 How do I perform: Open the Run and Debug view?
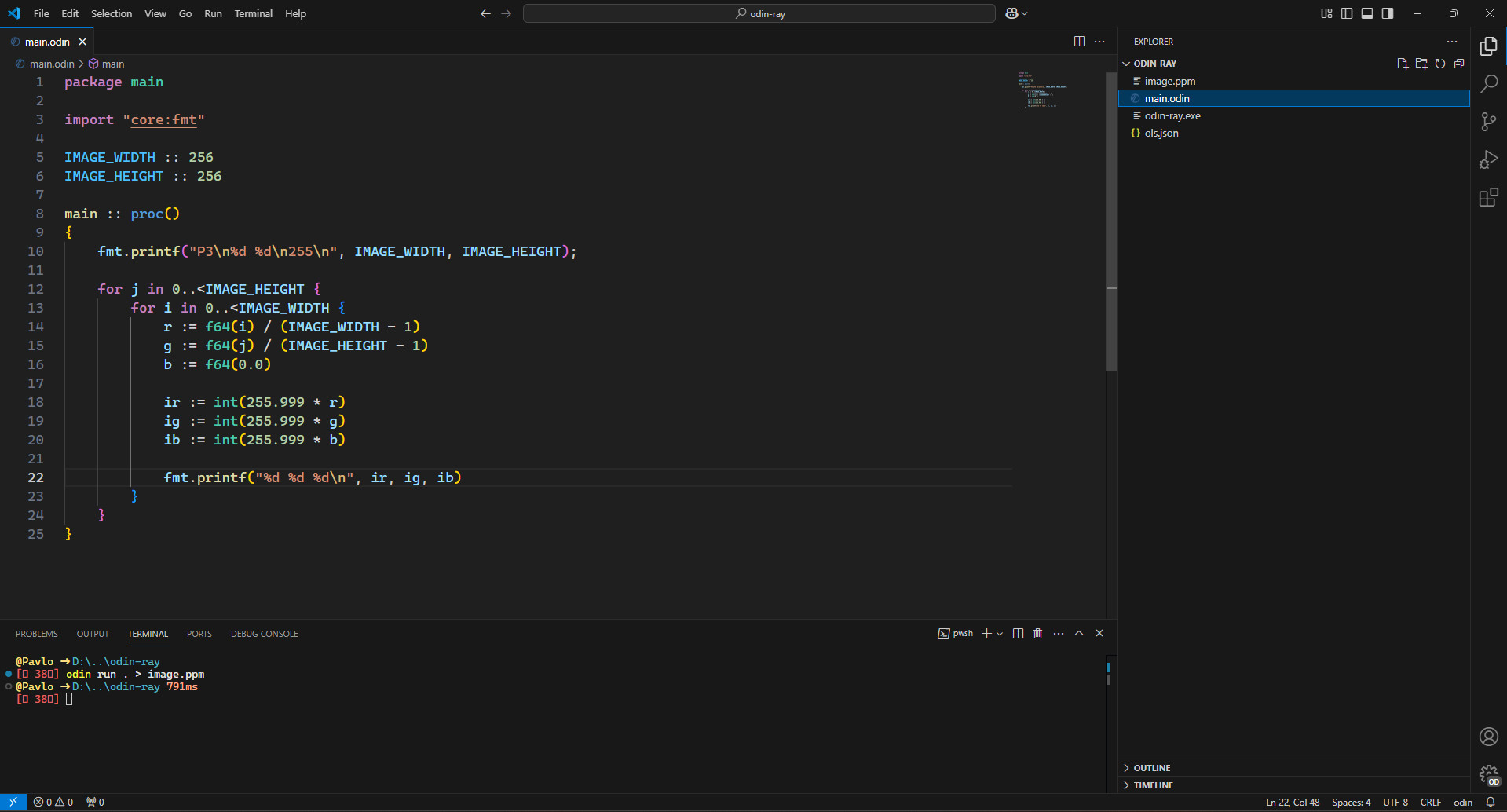coord(1488,159)
